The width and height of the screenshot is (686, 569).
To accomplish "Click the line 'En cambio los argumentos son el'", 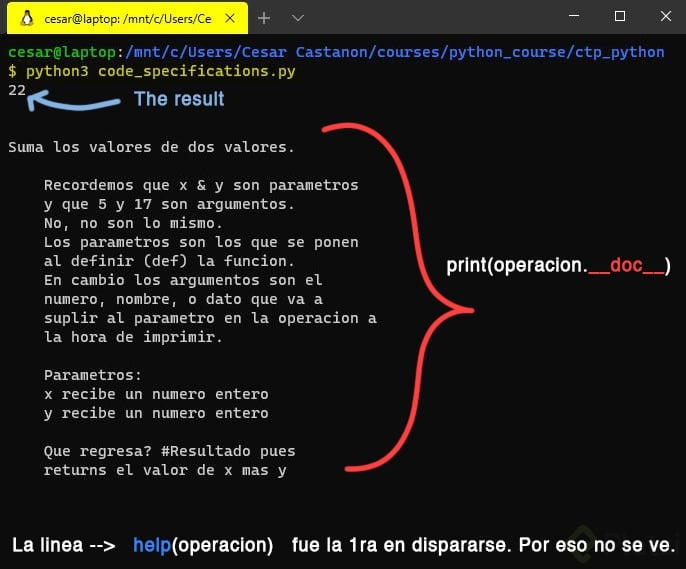I will tap(183, 280).
